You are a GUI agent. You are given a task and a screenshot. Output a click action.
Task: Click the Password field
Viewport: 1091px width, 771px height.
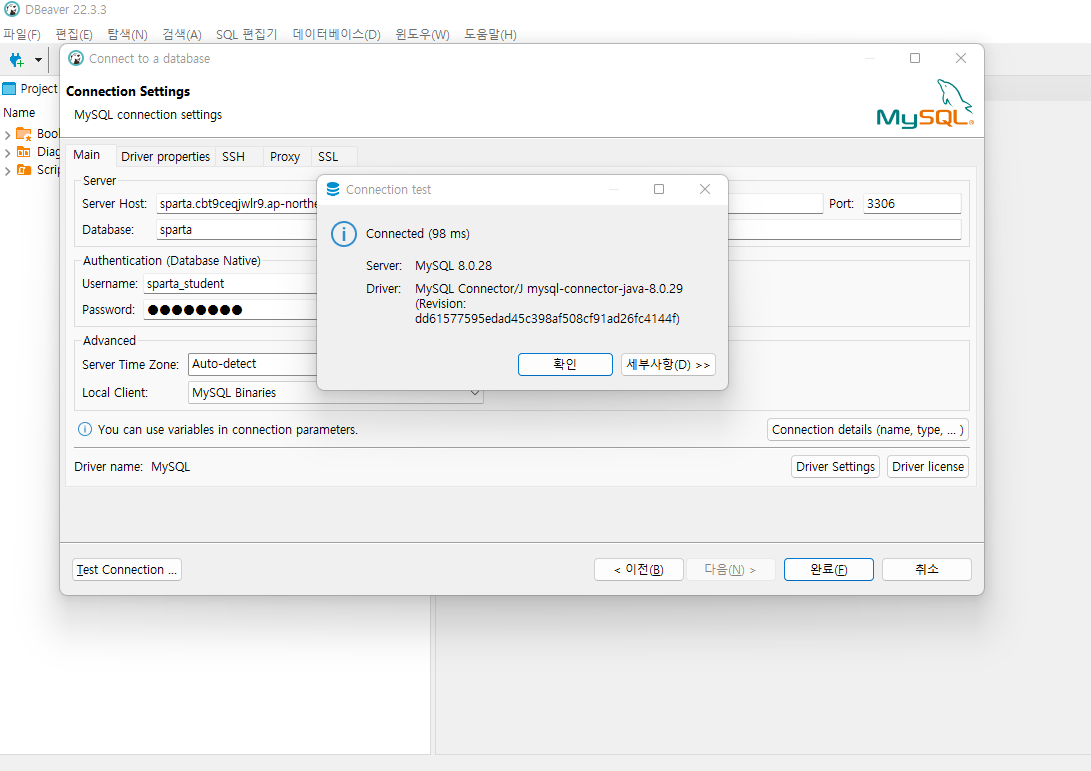(x=230, y=310)
